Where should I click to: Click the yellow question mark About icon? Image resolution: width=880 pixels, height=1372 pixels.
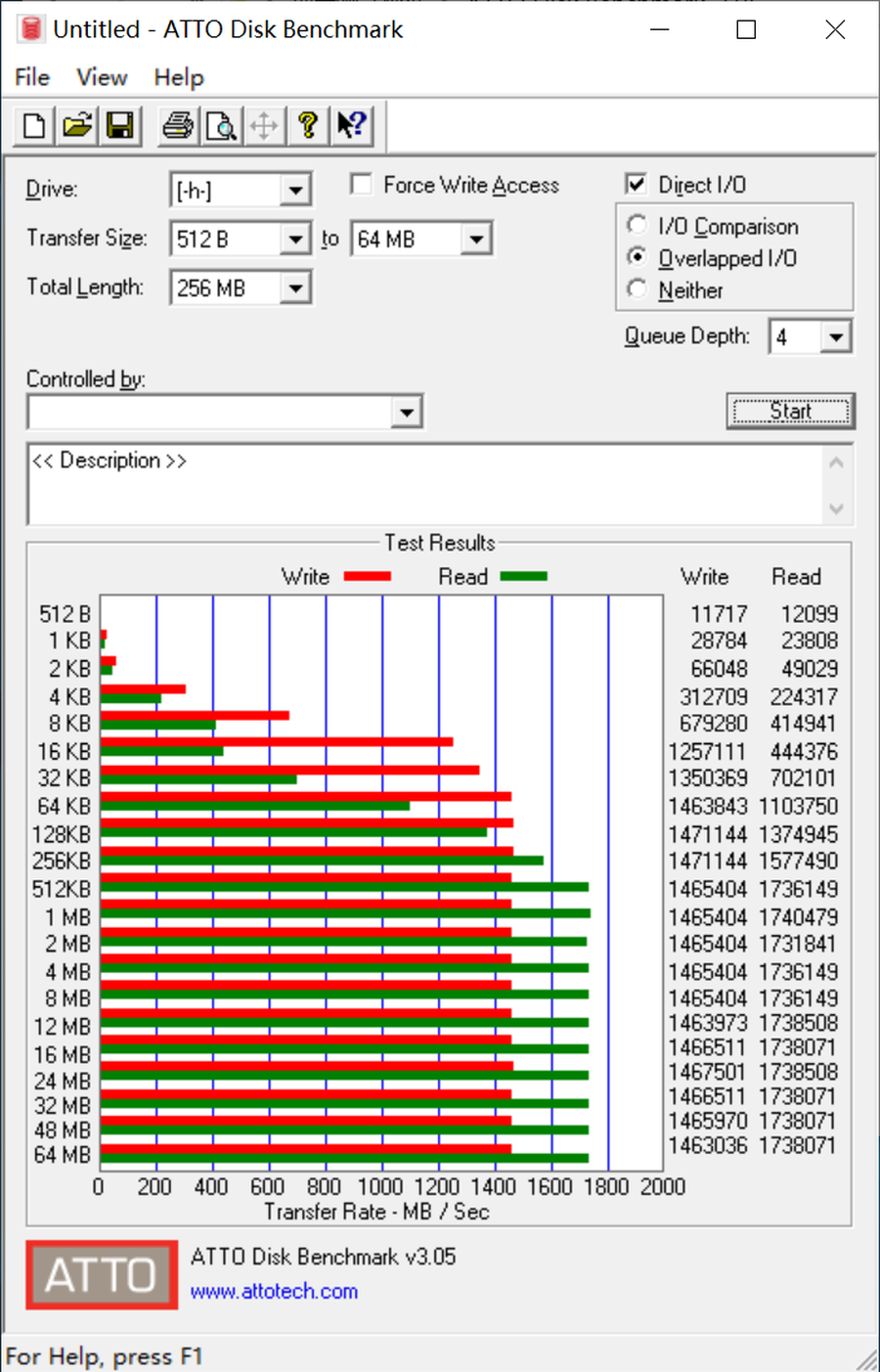point(308,126)
